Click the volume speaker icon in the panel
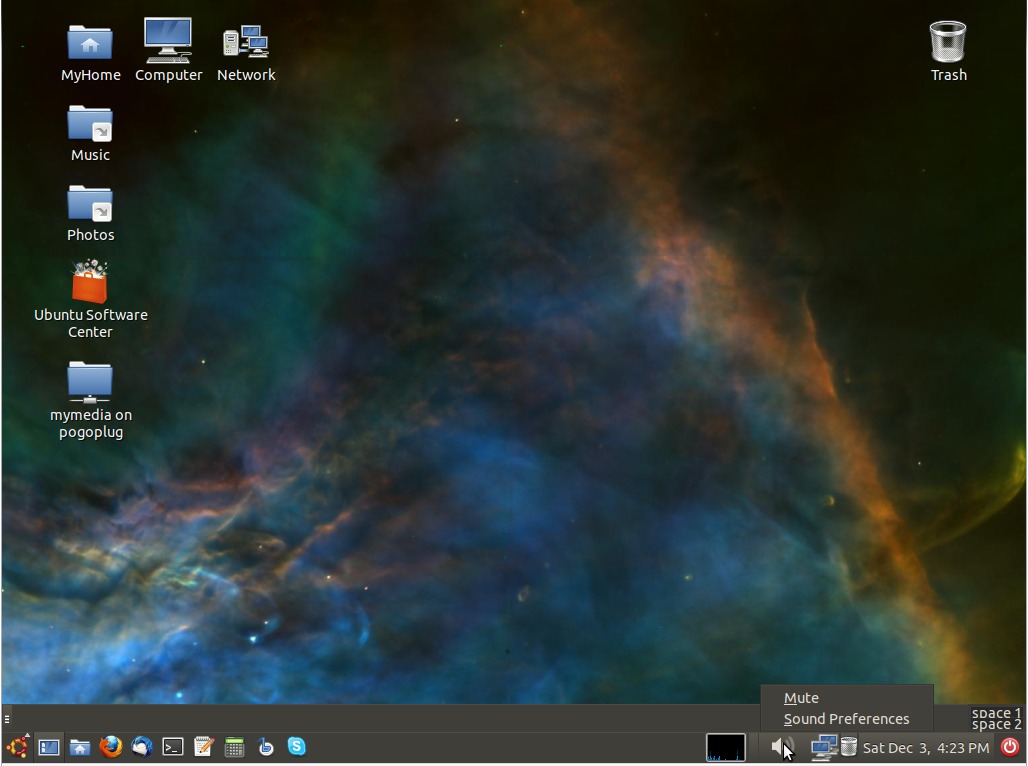Viewport: 1028px width, 766px height. pos(781,746)
